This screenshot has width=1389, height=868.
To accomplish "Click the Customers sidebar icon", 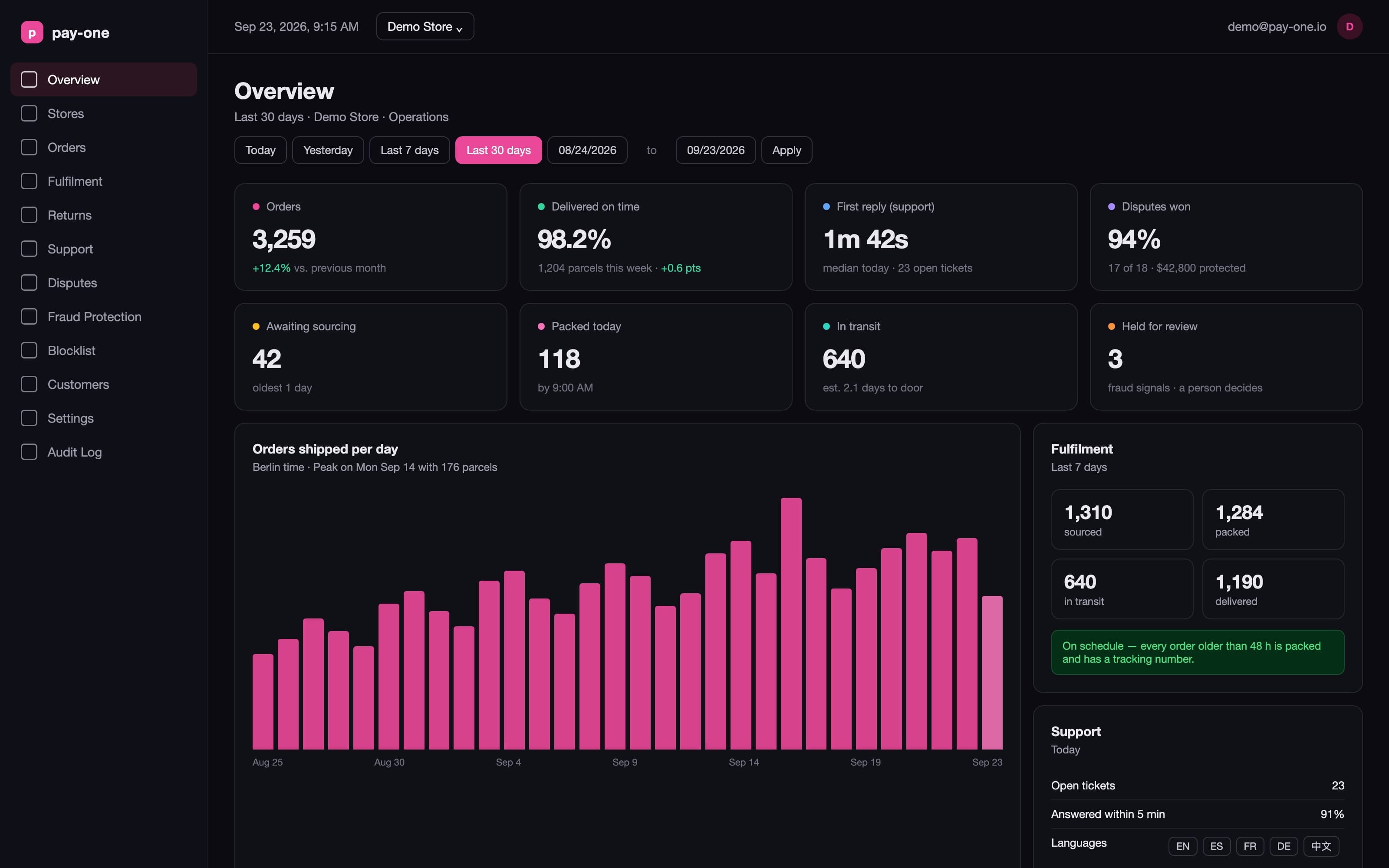I will coord(29,385).
